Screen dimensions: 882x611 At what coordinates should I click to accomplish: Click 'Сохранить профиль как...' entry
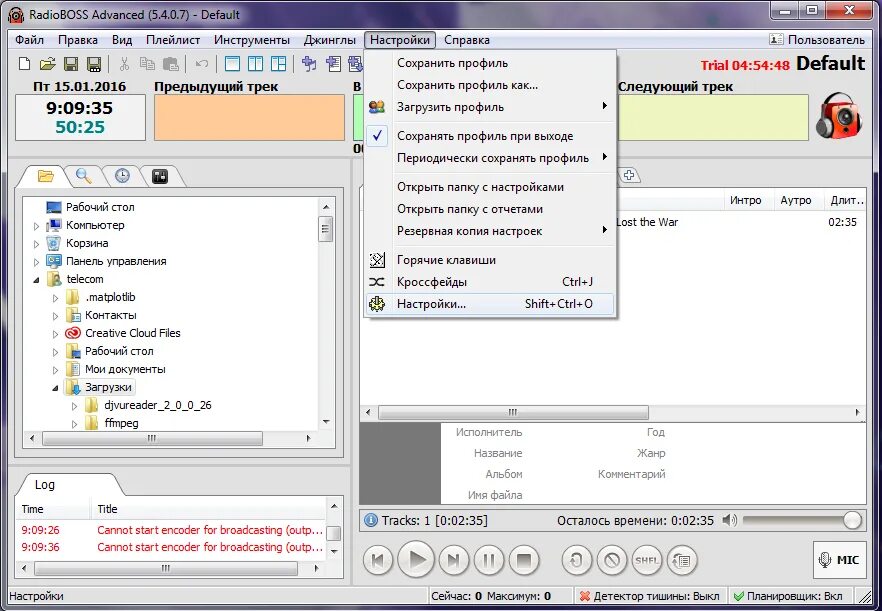(x=489, y=85)
